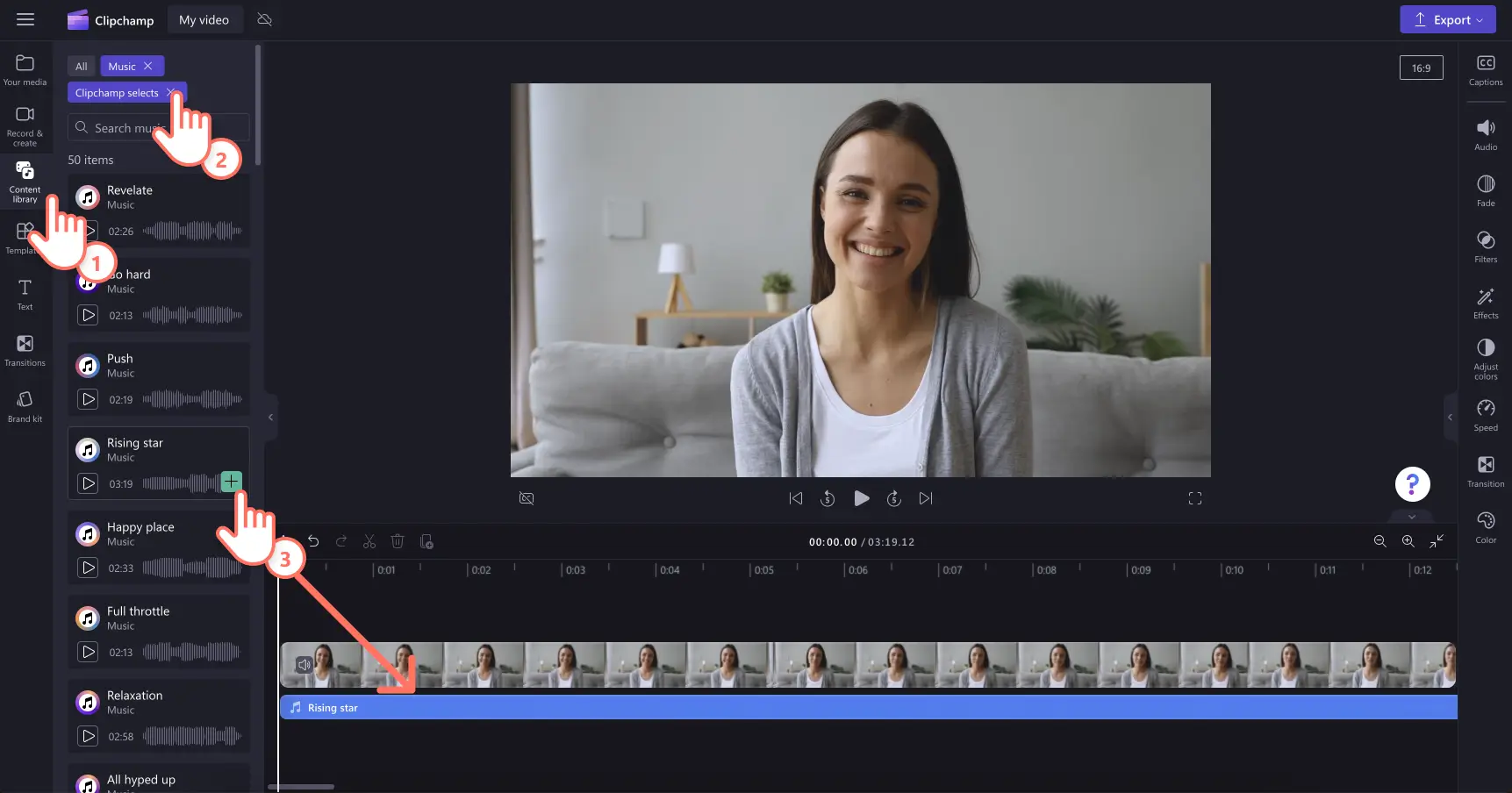The width and height of the screenshot is (1512, 793).
Task: Enter fullscreen preview
Action: click(1195, 498)
